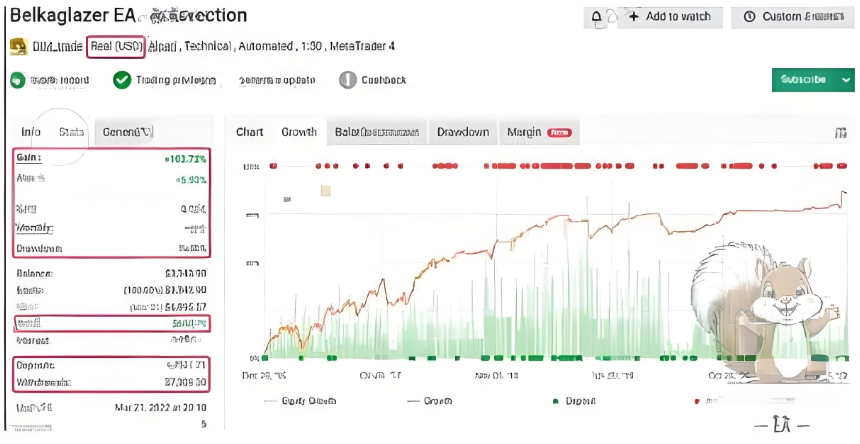Open the Margin tab with red badge
The width and height of the screenshot is (860, 444).
[538, 132]
